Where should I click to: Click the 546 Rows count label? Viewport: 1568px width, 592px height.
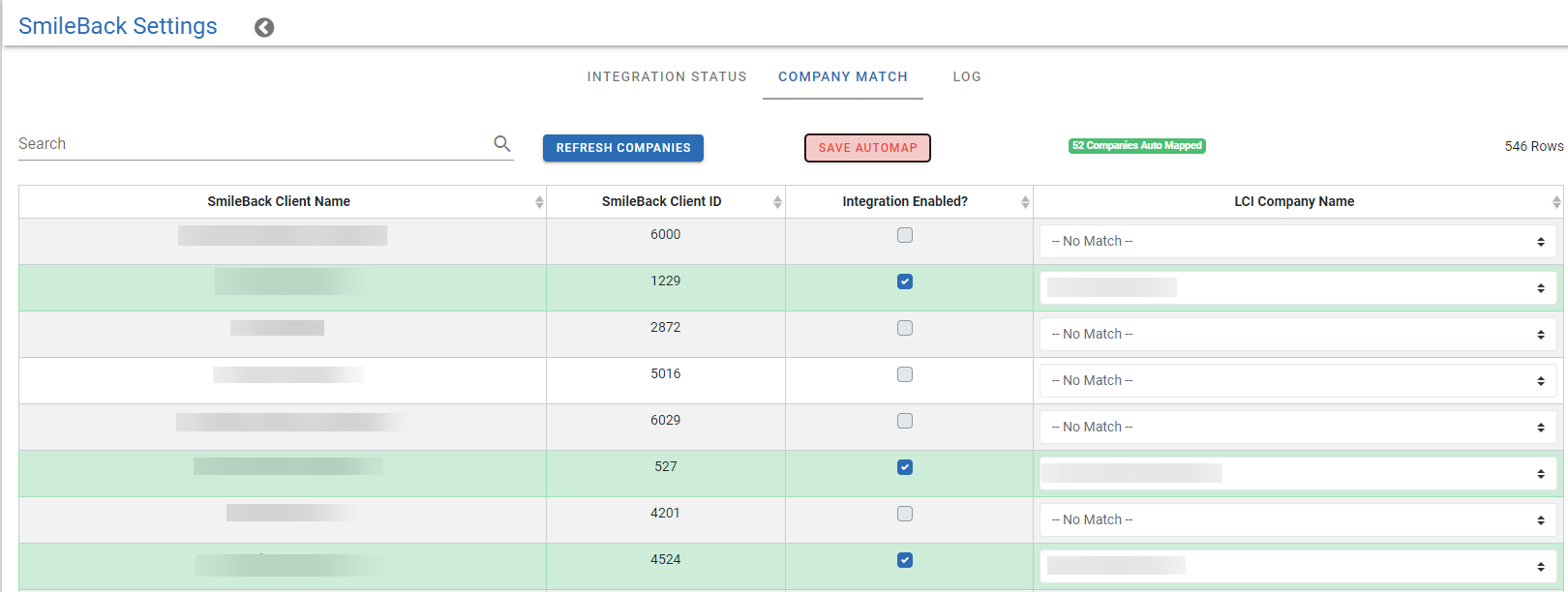pyautogui.click(x=1534, y=146)
